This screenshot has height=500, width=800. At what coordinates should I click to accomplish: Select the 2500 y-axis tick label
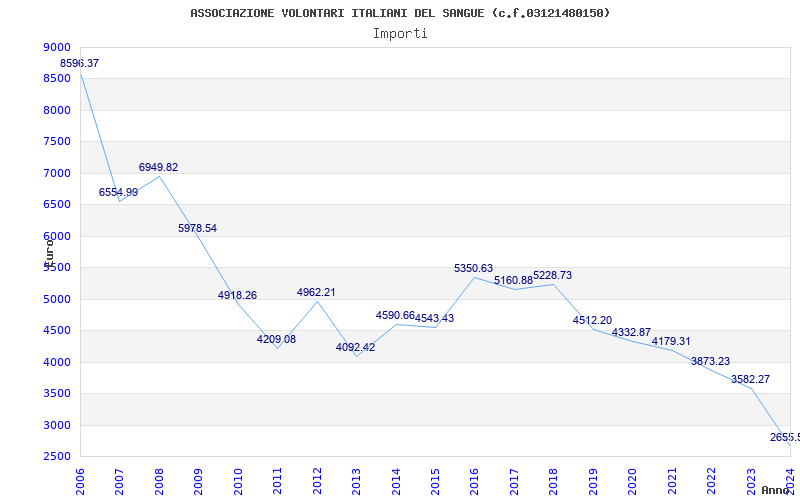tap(55, 457)
